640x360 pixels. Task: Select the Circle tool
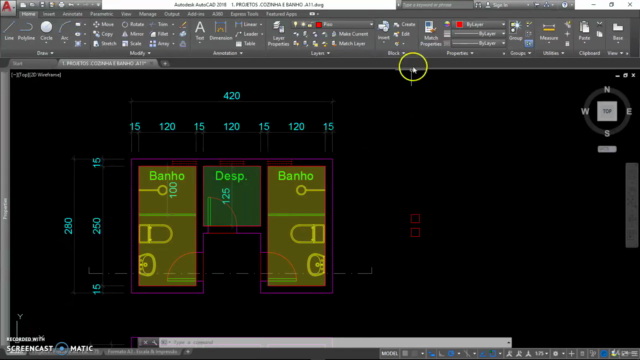pos(46,31)
